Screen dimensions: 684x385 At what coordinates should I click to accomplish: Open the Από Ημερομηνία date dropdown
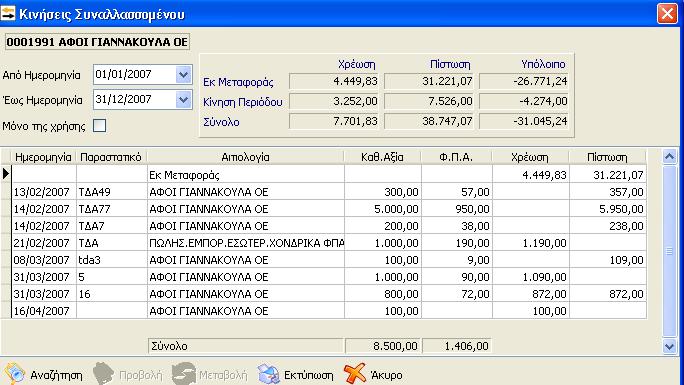tap(184, 75)
